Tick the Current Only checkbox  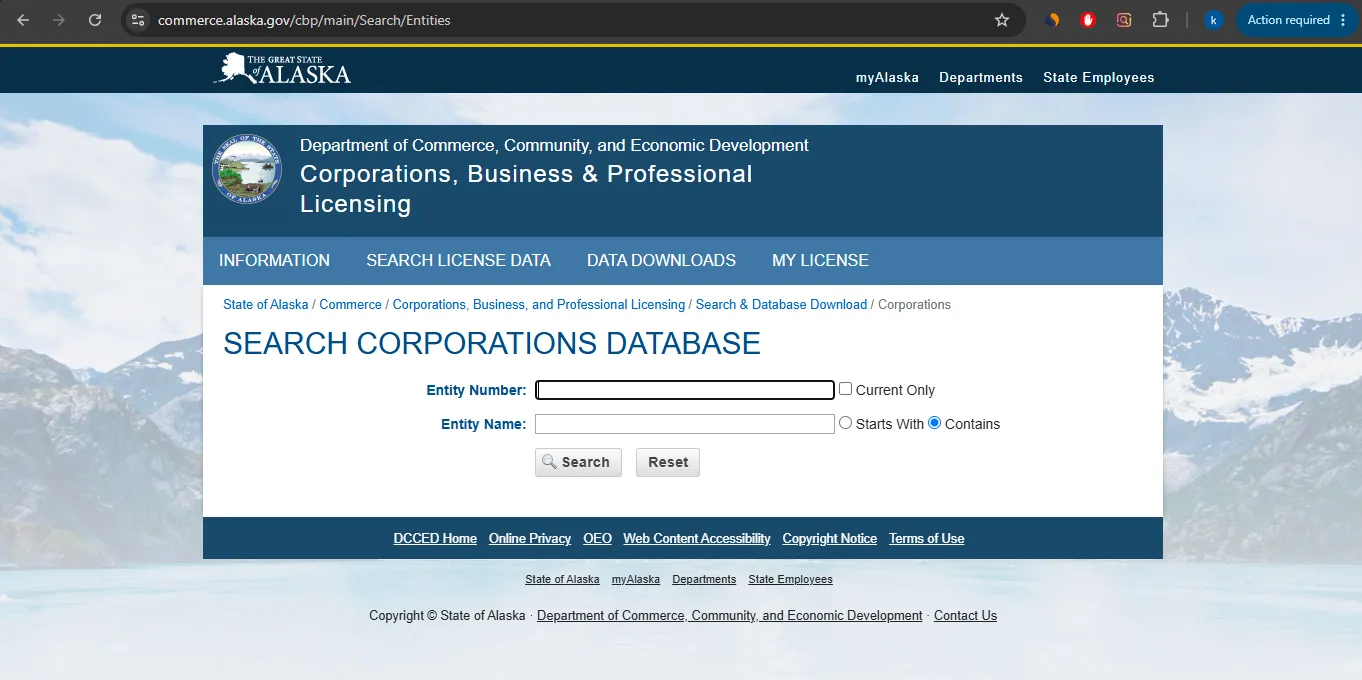[x=845, y=389]
